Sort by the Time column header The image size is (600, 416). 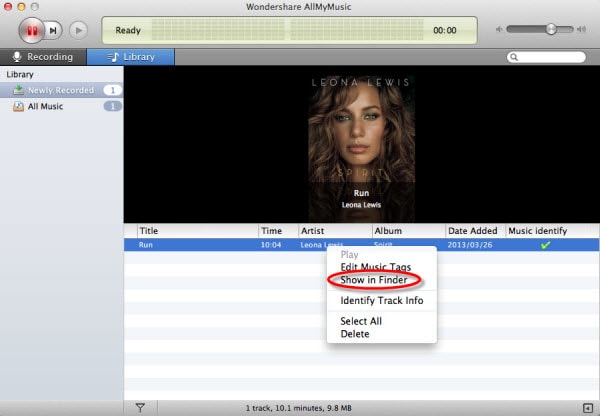[278, 231]
